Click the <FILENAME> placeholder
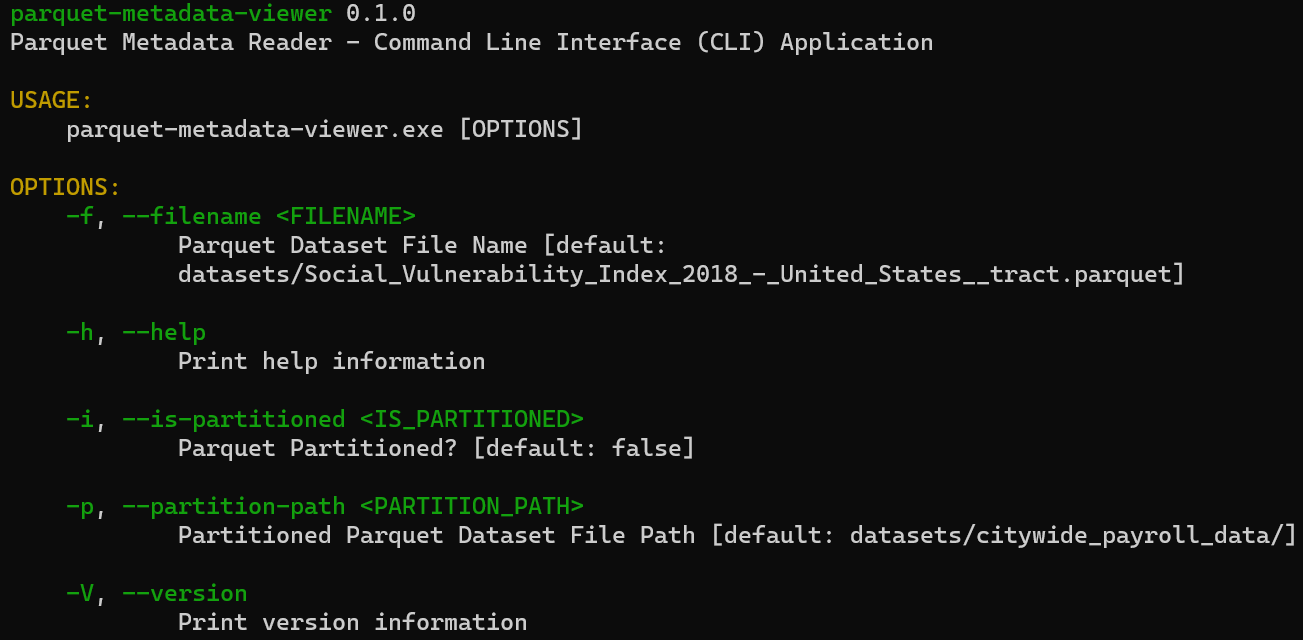This screenshot has height=640, width=1303. pyautogui.click(x=345, y=216)
